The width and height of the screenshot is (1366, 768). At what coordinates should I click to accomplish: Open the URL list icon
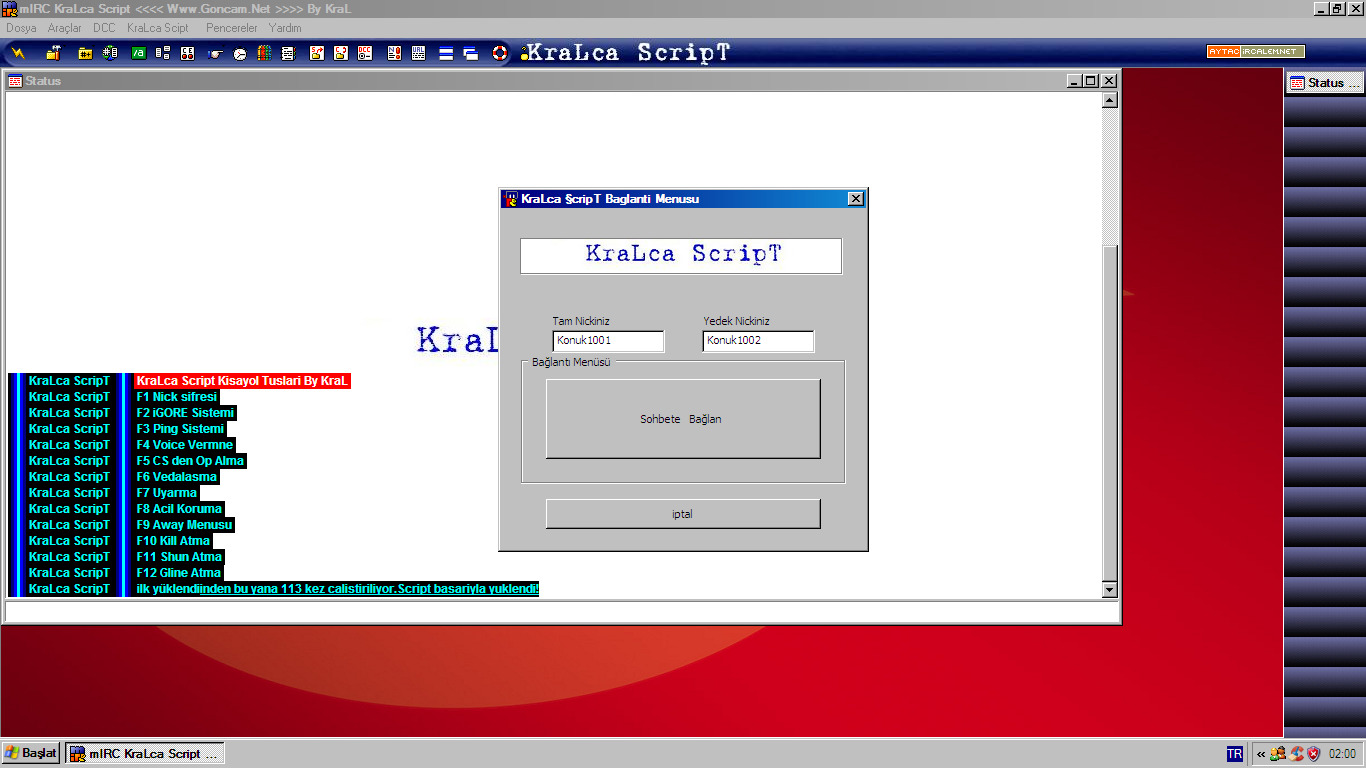pos(419,54)
